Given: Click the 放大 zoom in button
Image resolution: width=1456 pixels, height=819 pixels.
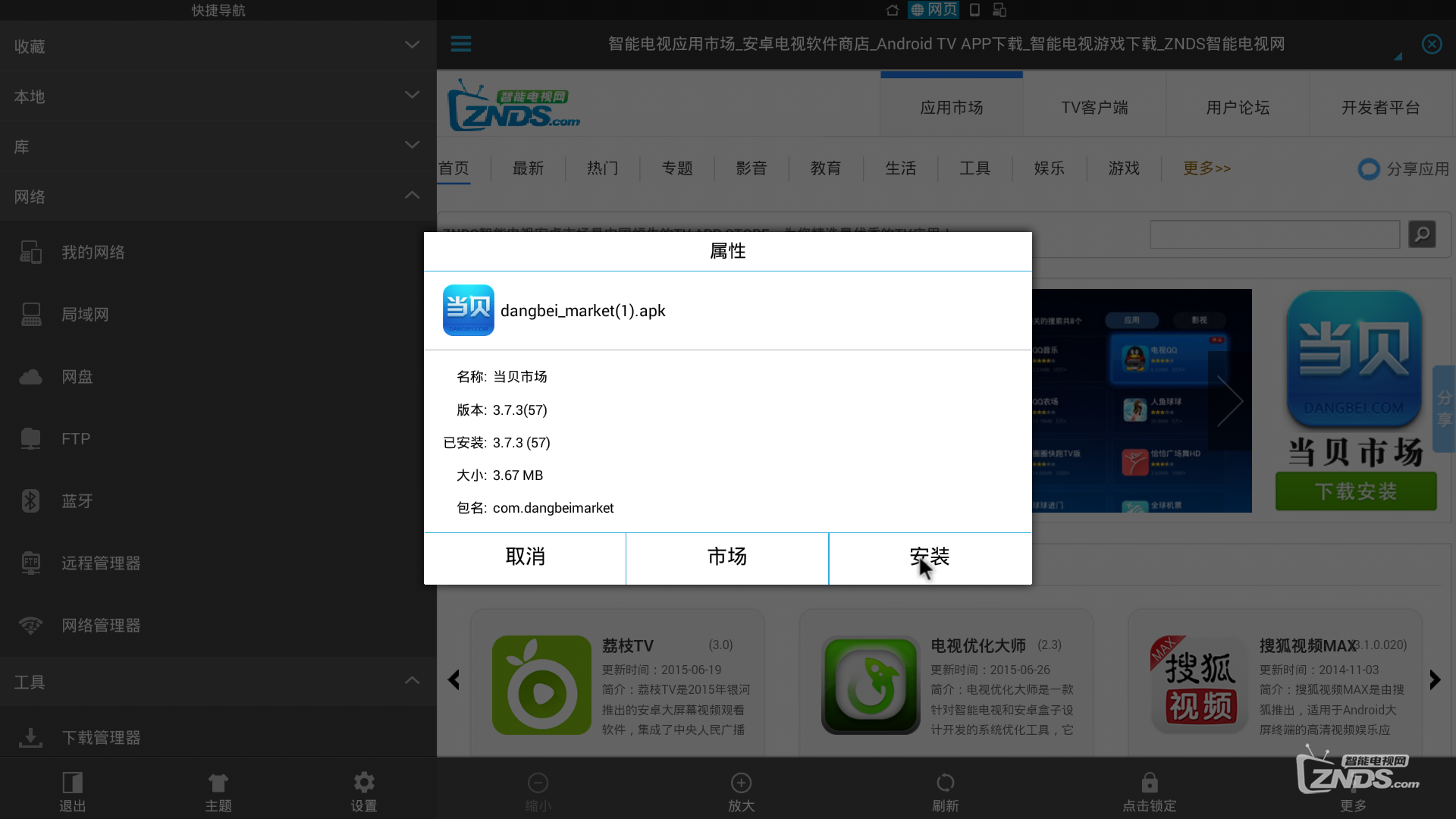Looking at the screenshot, I should [741, 791].
